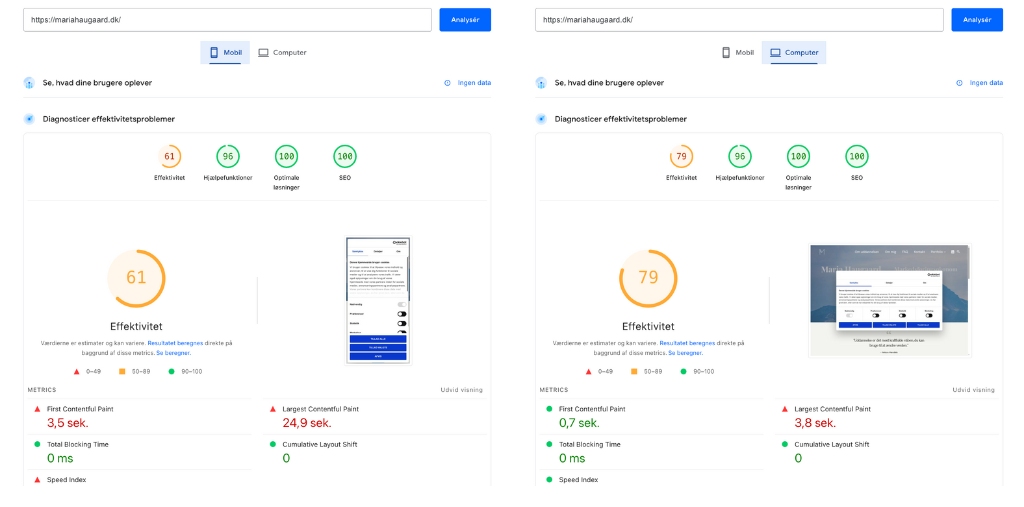Click the right Analysér button
The height and width of the screenshot is (507, 1024).
(977, 20)
